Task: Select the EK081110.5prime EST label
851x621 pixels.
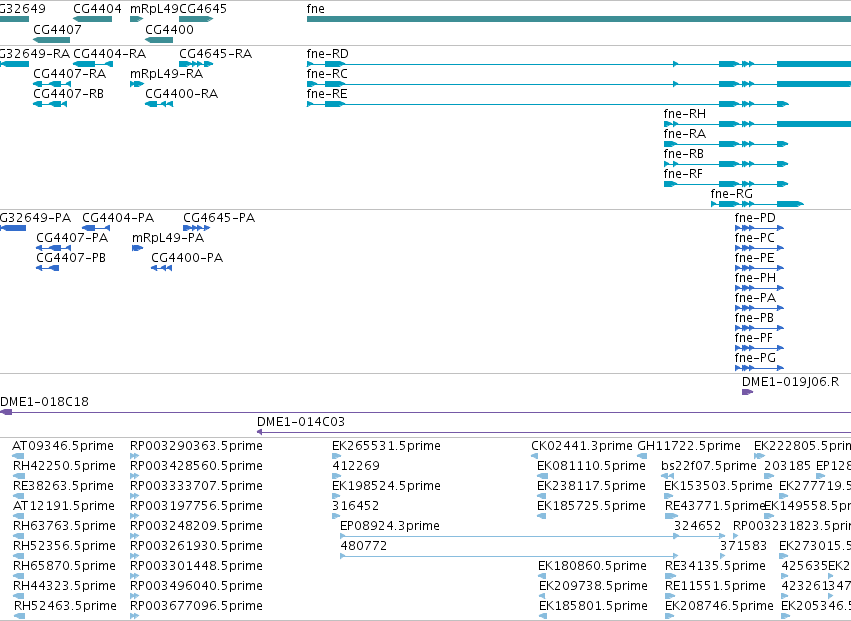Action: (592, 466)
